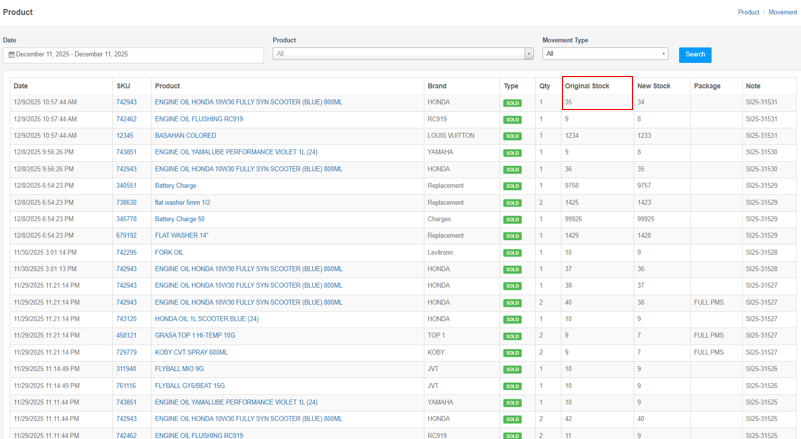Open the BASAHAN COLORED product link
The width and height of the screenshot is (801, 439).
pyautogui.click(x=185, y=136)
